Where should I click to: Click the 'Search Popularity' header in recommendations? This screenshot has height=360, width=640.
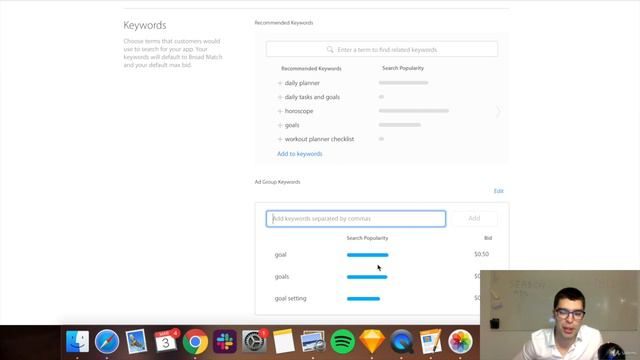pyautogui.click(x=403, y=68)
